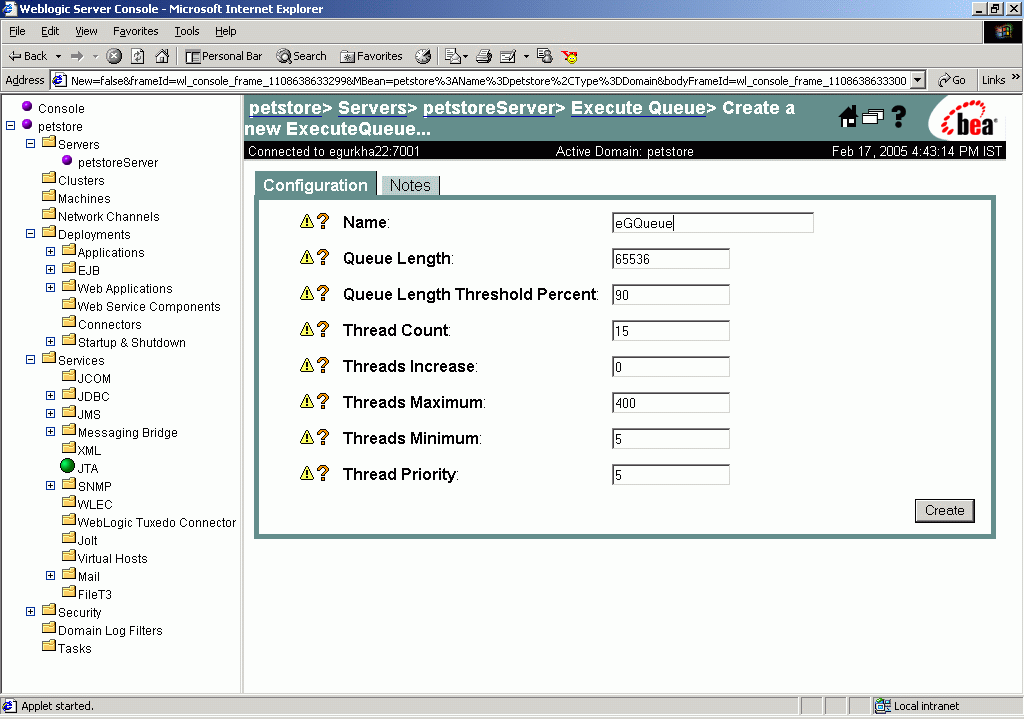Click the History toolbar icon
This screenshot has height=719, width=1024.
coord(423,56)
